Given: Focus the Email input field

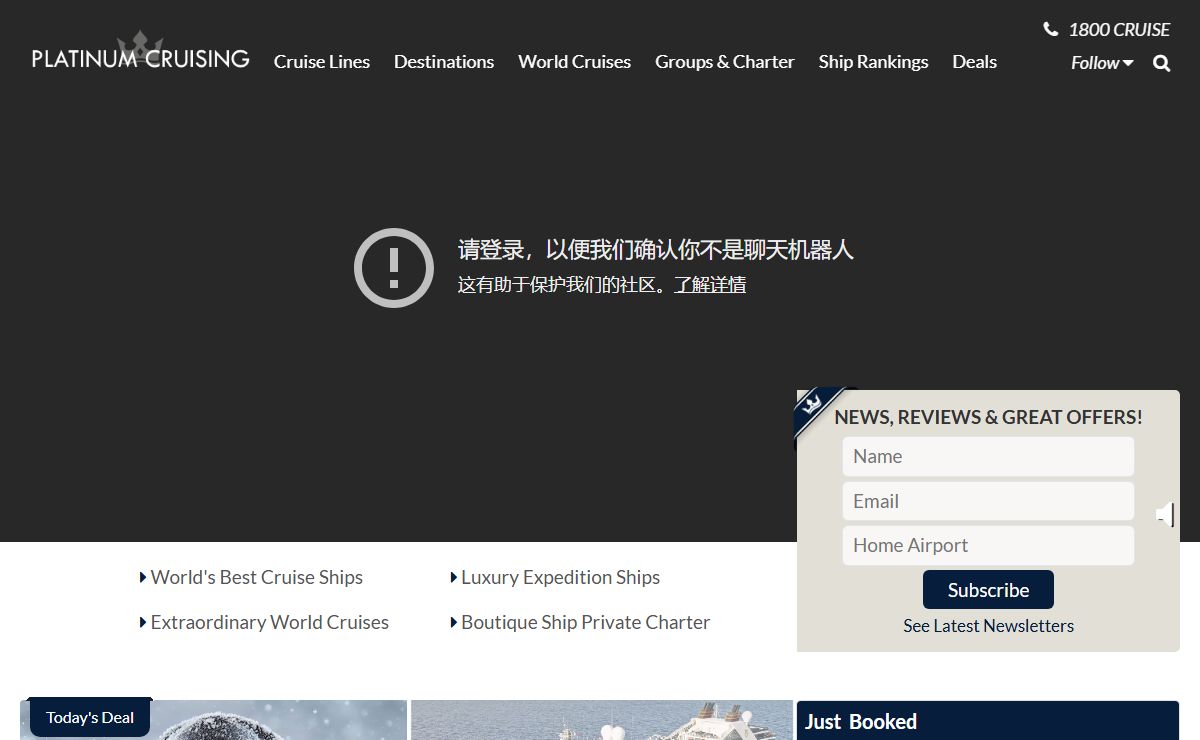Looking at the screenshot, I should 988,501.
